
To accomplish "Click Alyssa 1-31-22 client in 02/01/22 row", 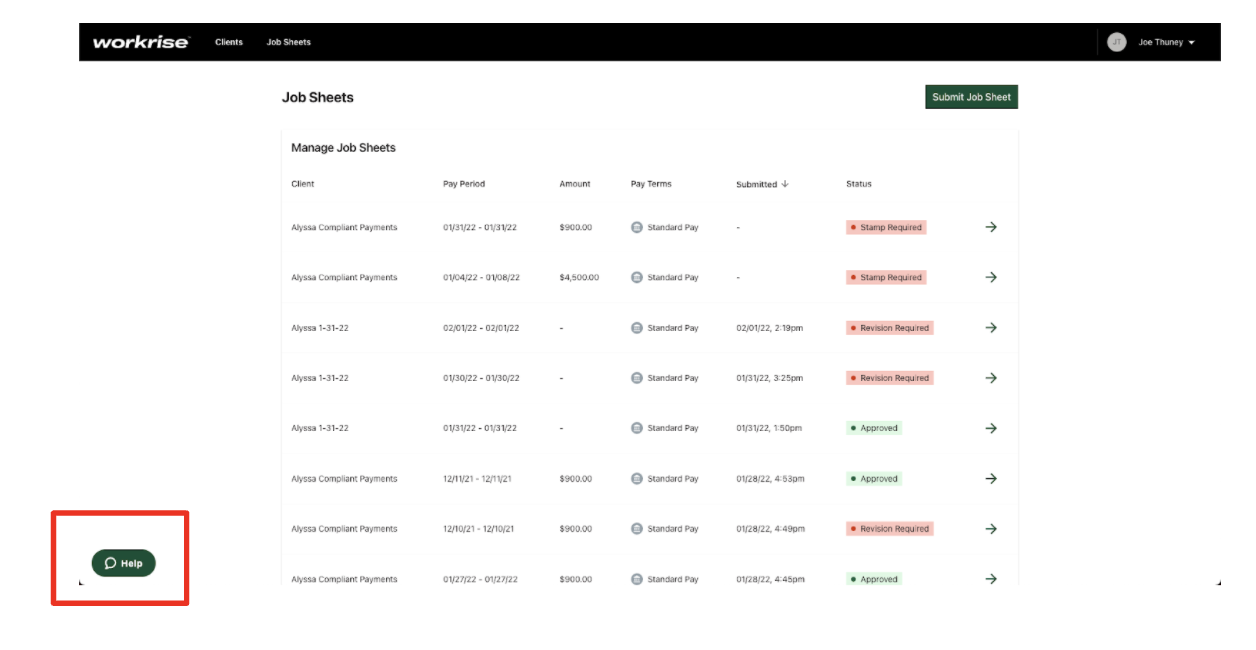I will 320,327.
